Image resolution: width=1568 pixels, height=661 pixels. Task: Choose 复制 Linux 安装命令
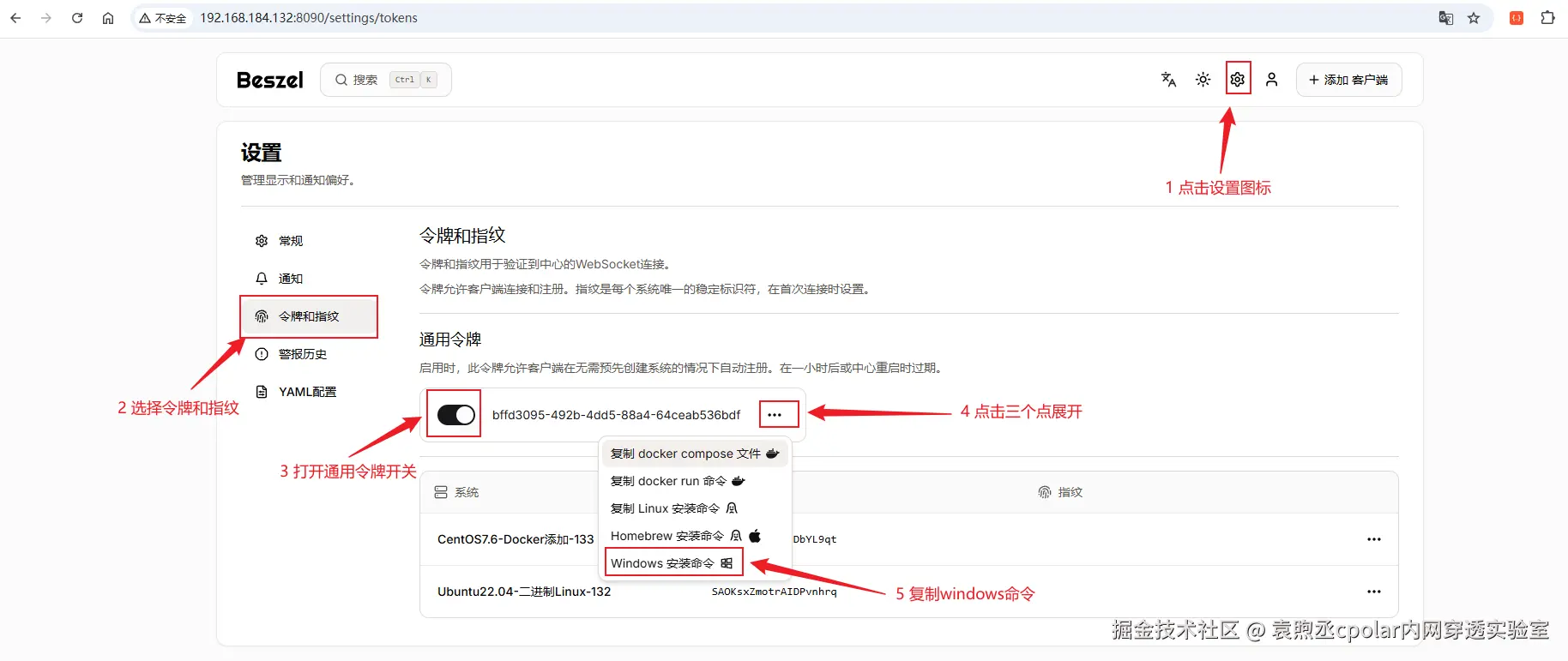[x=694, y=508]
